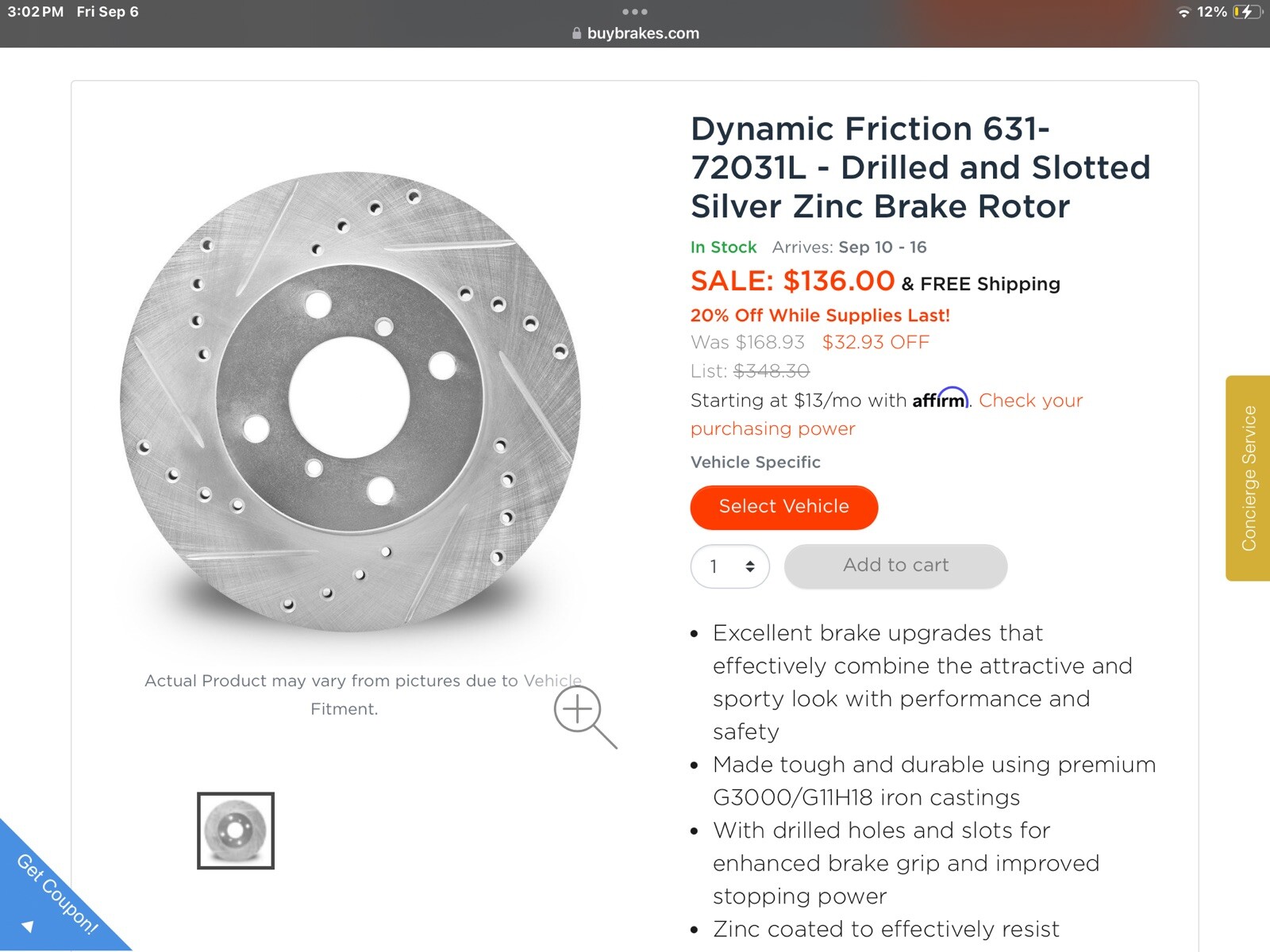Click the Add to cart button
The width and height of the screenshot is (1270, 952).
coord(895,566)
